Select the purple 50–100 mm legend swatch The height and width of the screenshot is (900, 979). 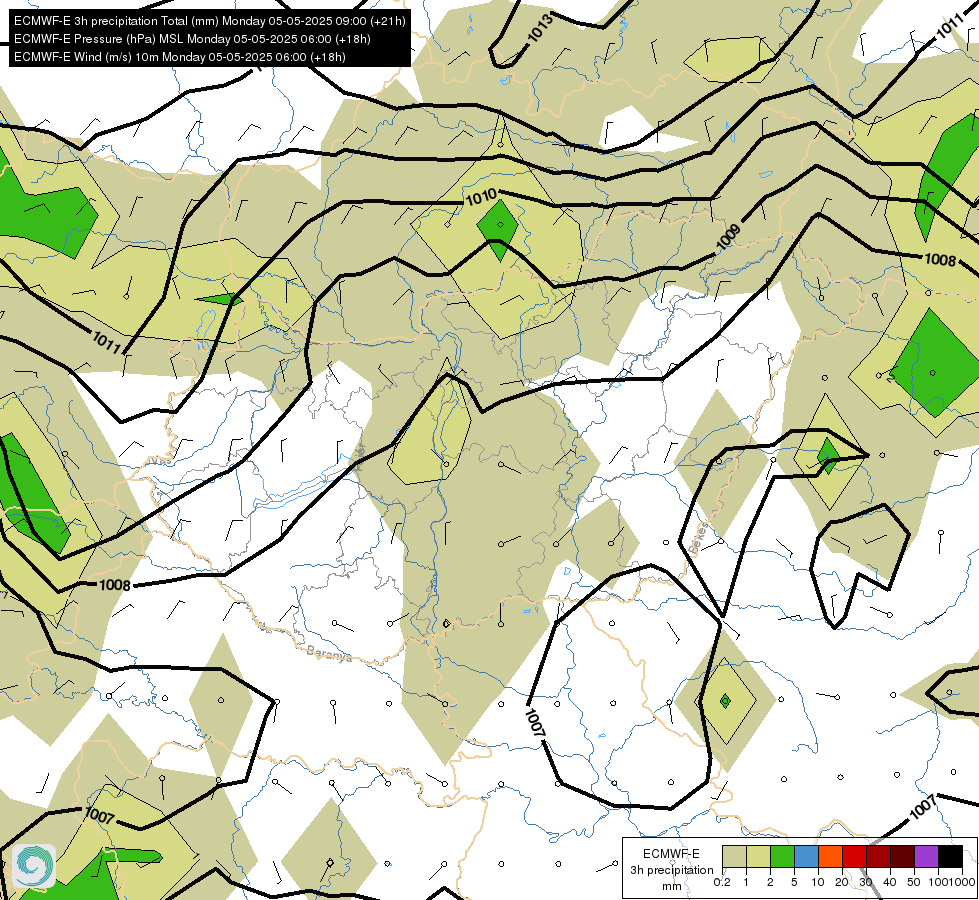[927, 857]
